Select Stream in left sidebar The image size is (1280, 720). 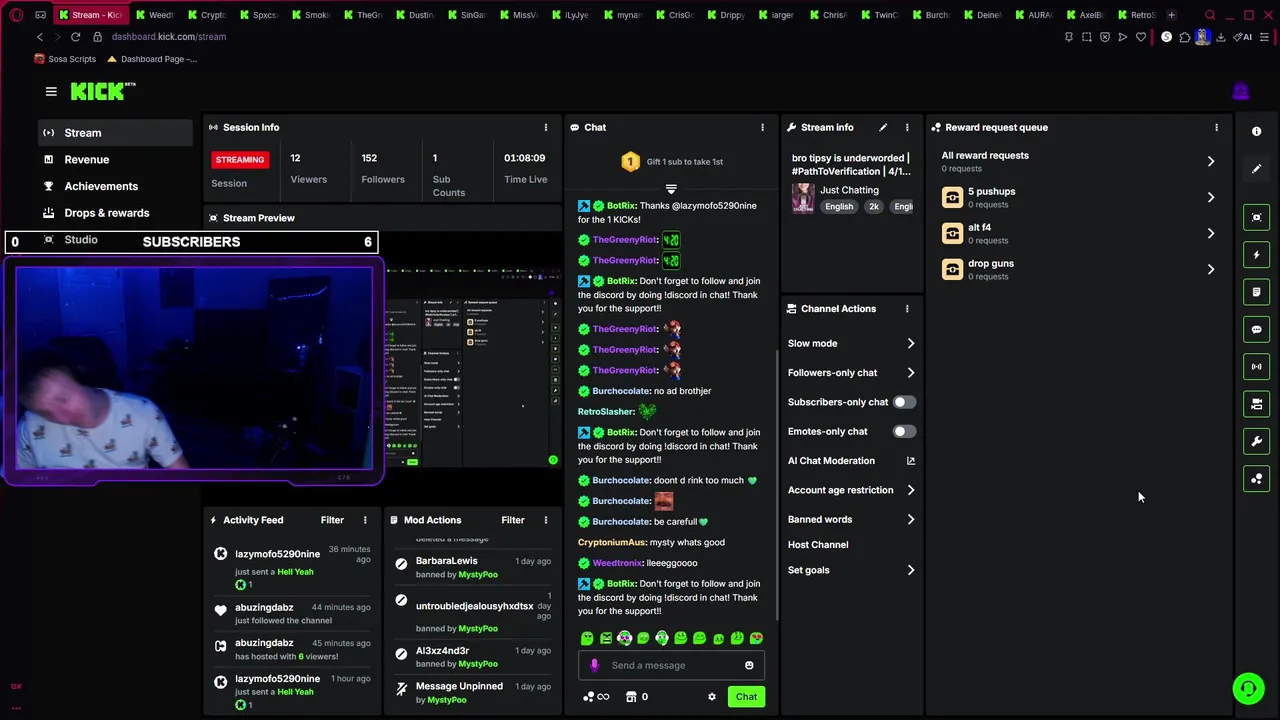115,133
